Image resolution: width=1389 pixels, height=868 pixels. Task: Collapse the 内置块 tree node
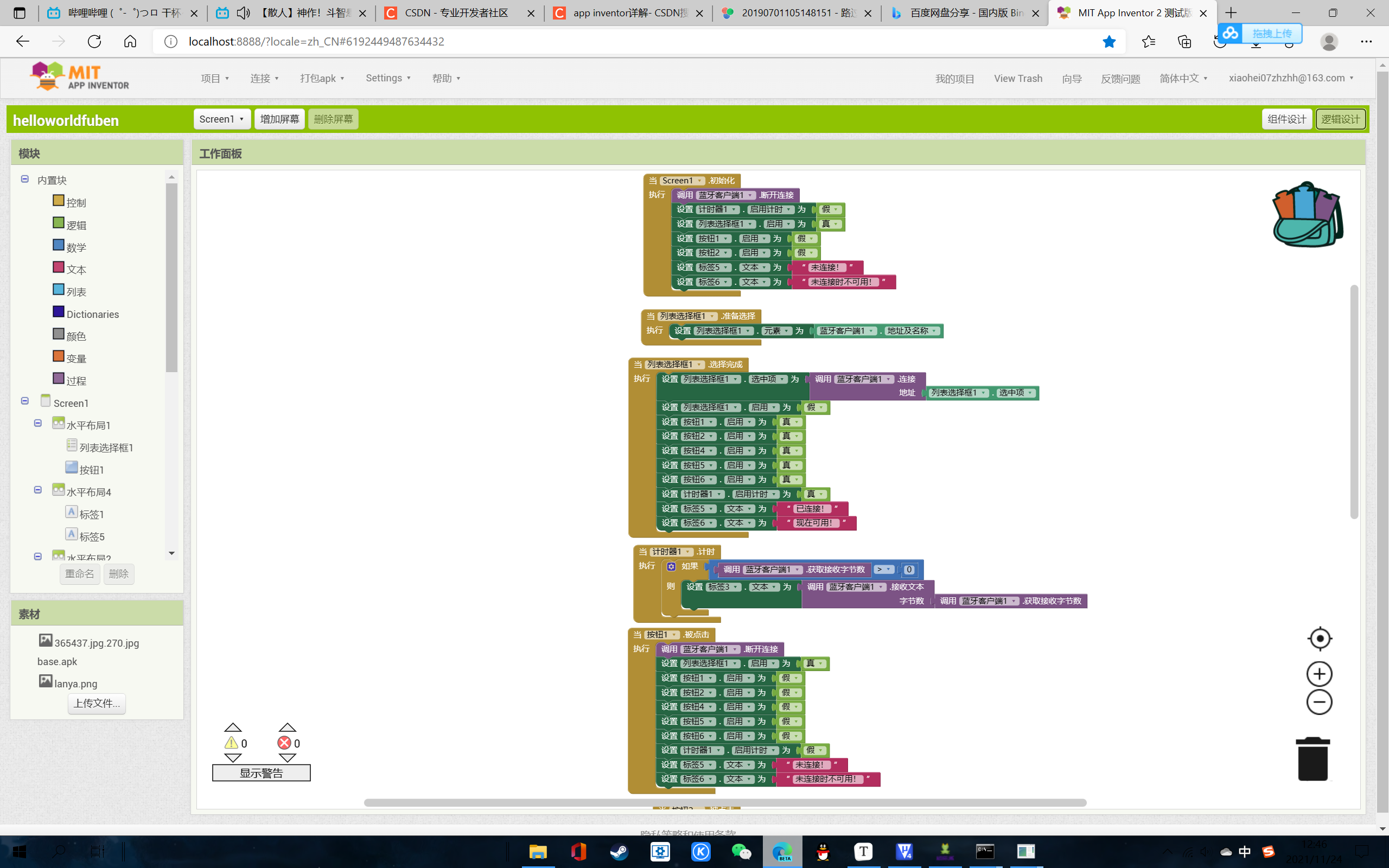[24, 179]
